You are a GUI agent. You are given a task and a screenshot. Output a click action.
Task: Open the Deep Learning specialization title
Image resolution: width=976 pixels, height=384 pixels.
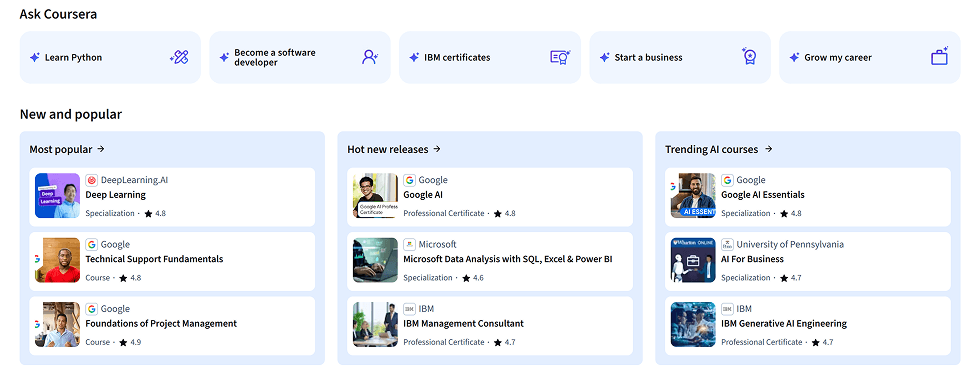(116, 195)
